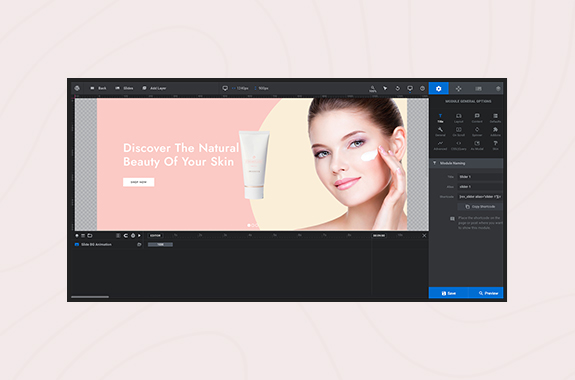This screenshot has width=575, height=380.
Task: Open the On Scroll settings icon
Action: tap(458, 132)
